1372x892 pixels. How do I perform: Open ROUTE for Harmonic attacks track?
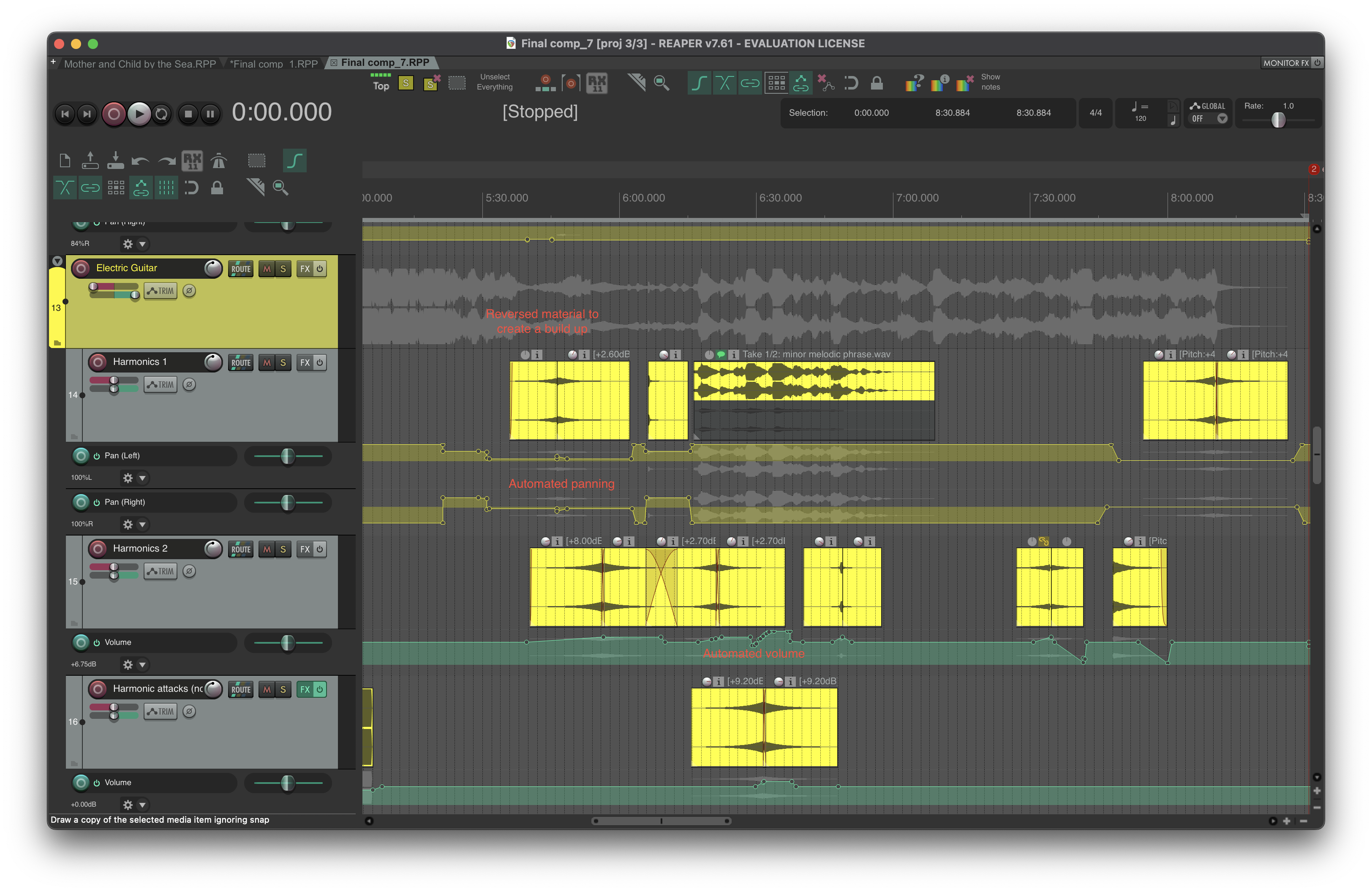click(x=240, y=689)
